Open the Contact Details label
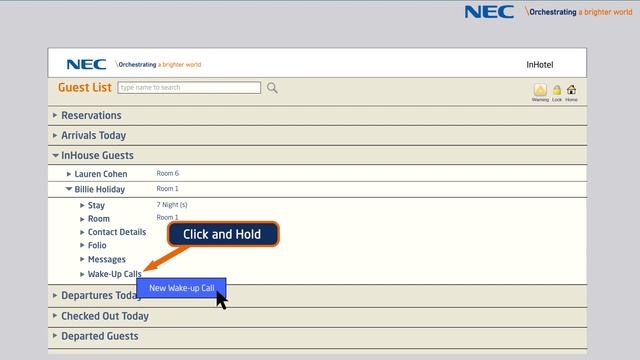Screen dimensions: 640x360 (117, 232)
